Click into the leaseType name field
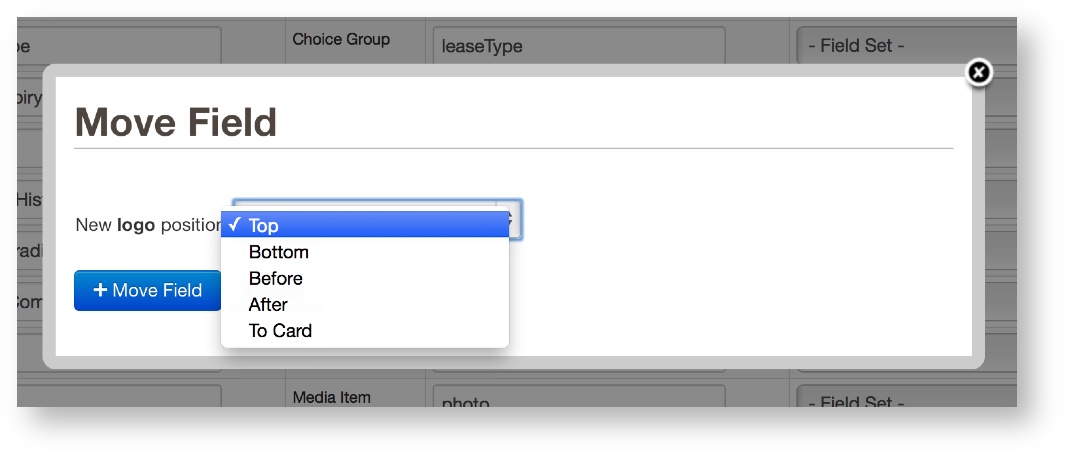The width and height of the screenshot is (1065, 455). (x=578, y=46)
